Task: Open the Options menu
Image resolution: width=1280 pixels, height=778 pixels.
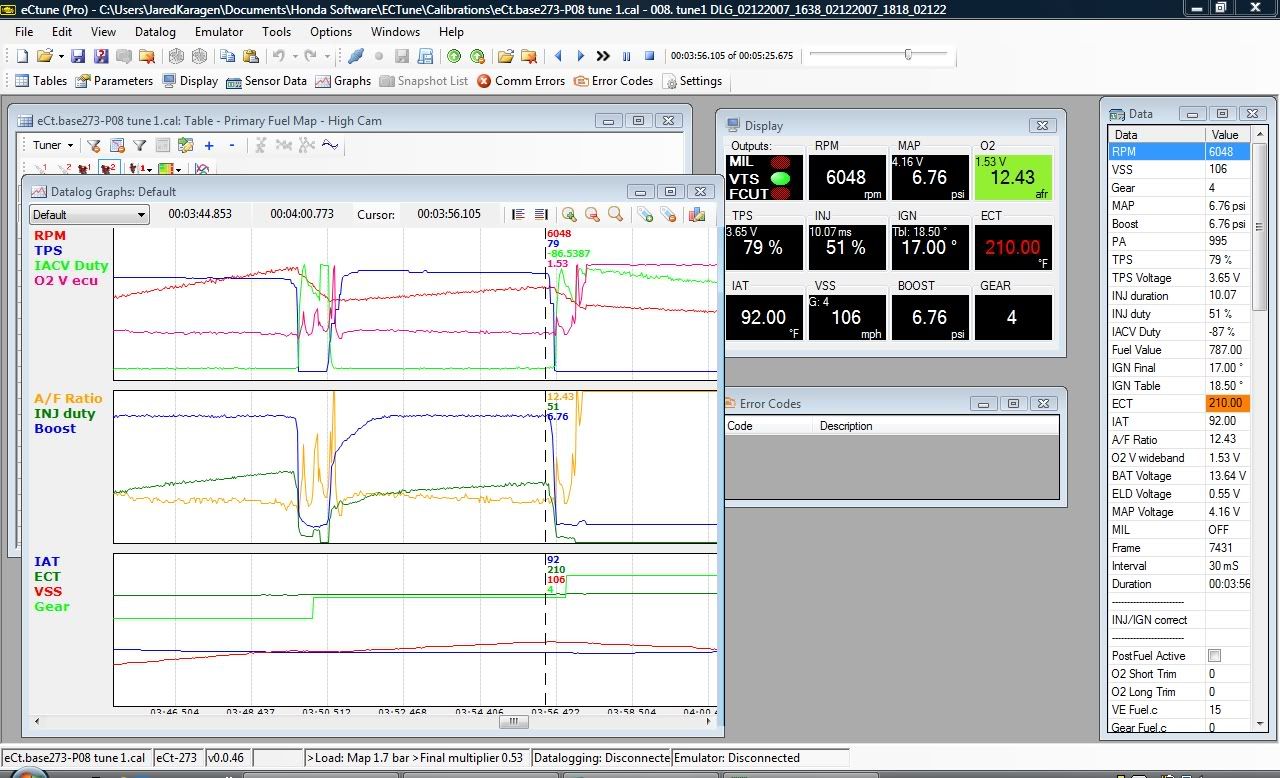Action: coord(331,32)
